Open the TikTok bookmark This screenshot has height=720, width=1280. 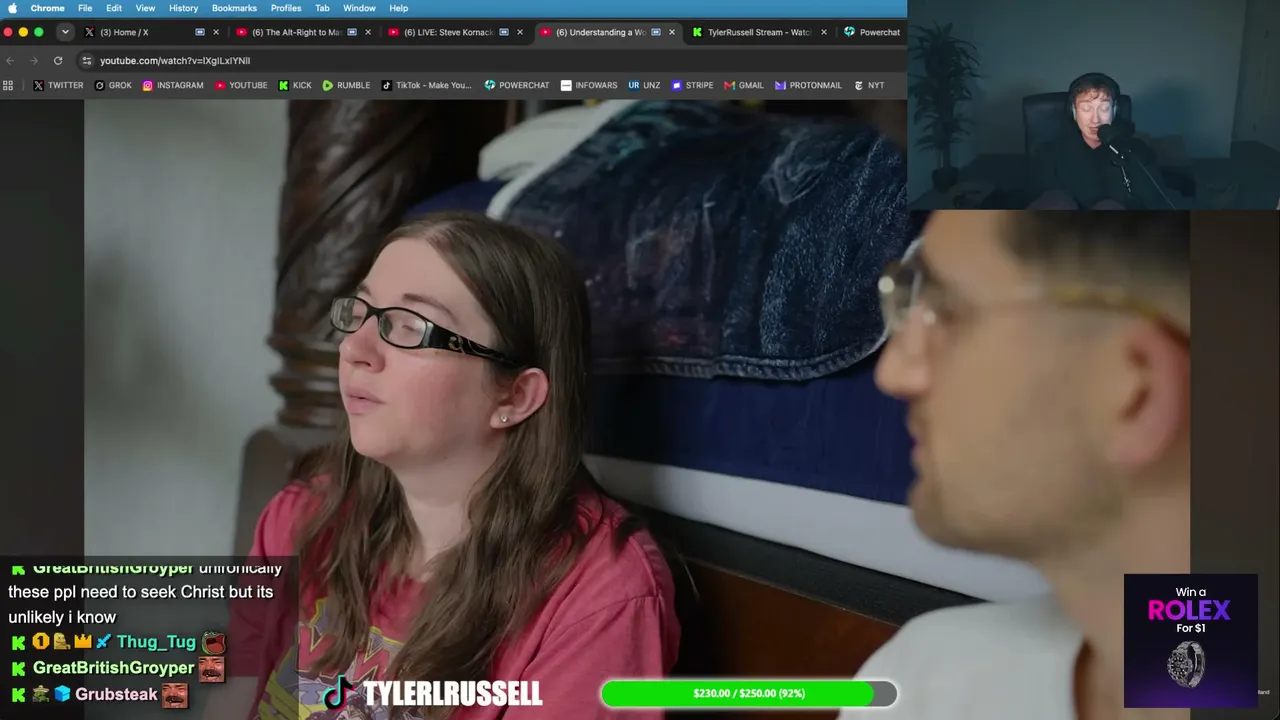point(426,85)
